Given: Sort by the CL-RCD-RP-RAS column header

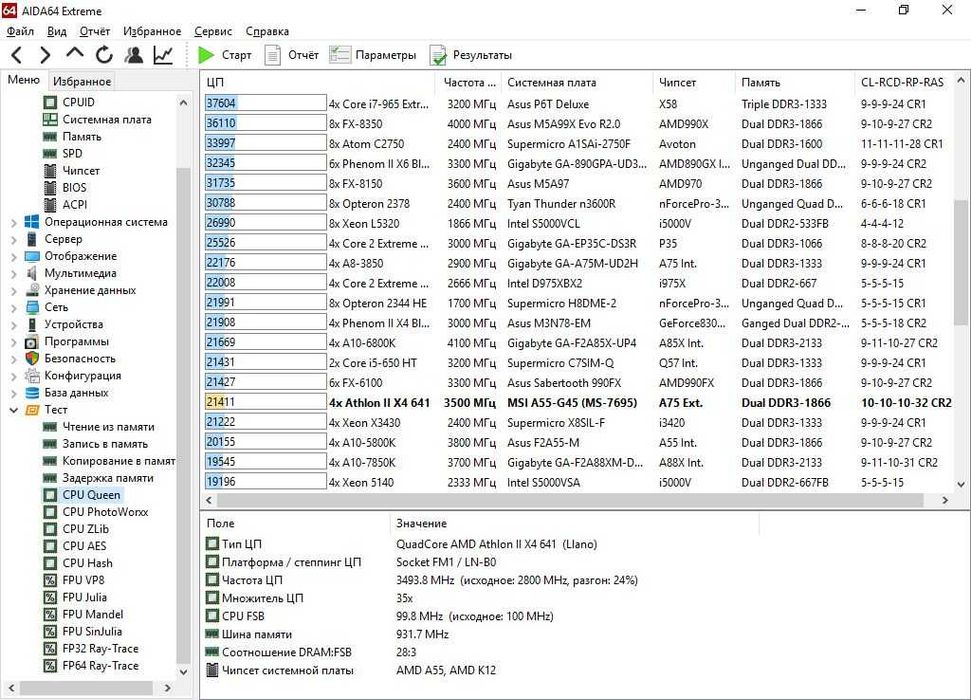Looking at the screenshot, I should tap(903, 82).
